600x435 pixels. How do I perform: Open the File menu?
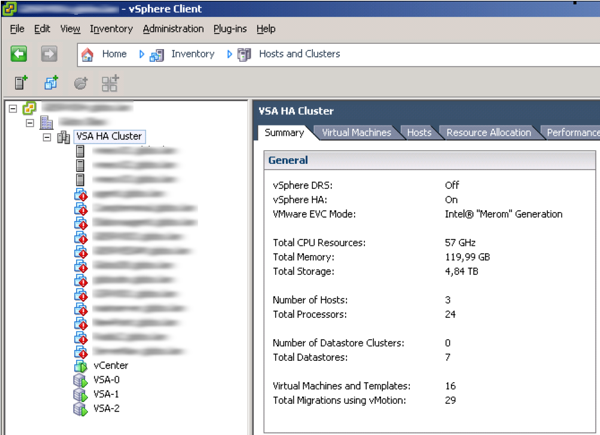click(x=17, y=29)
